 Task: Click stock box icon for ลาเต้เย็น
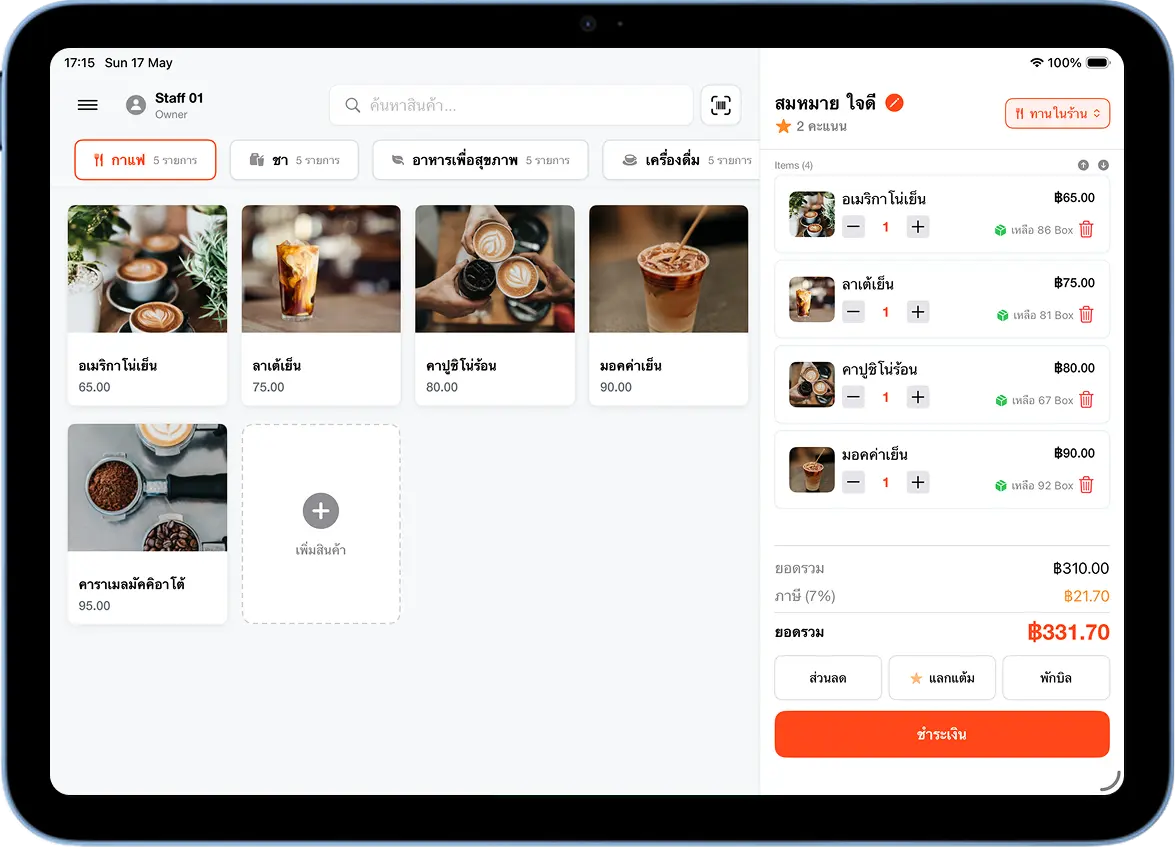[x=1002, y=316]
